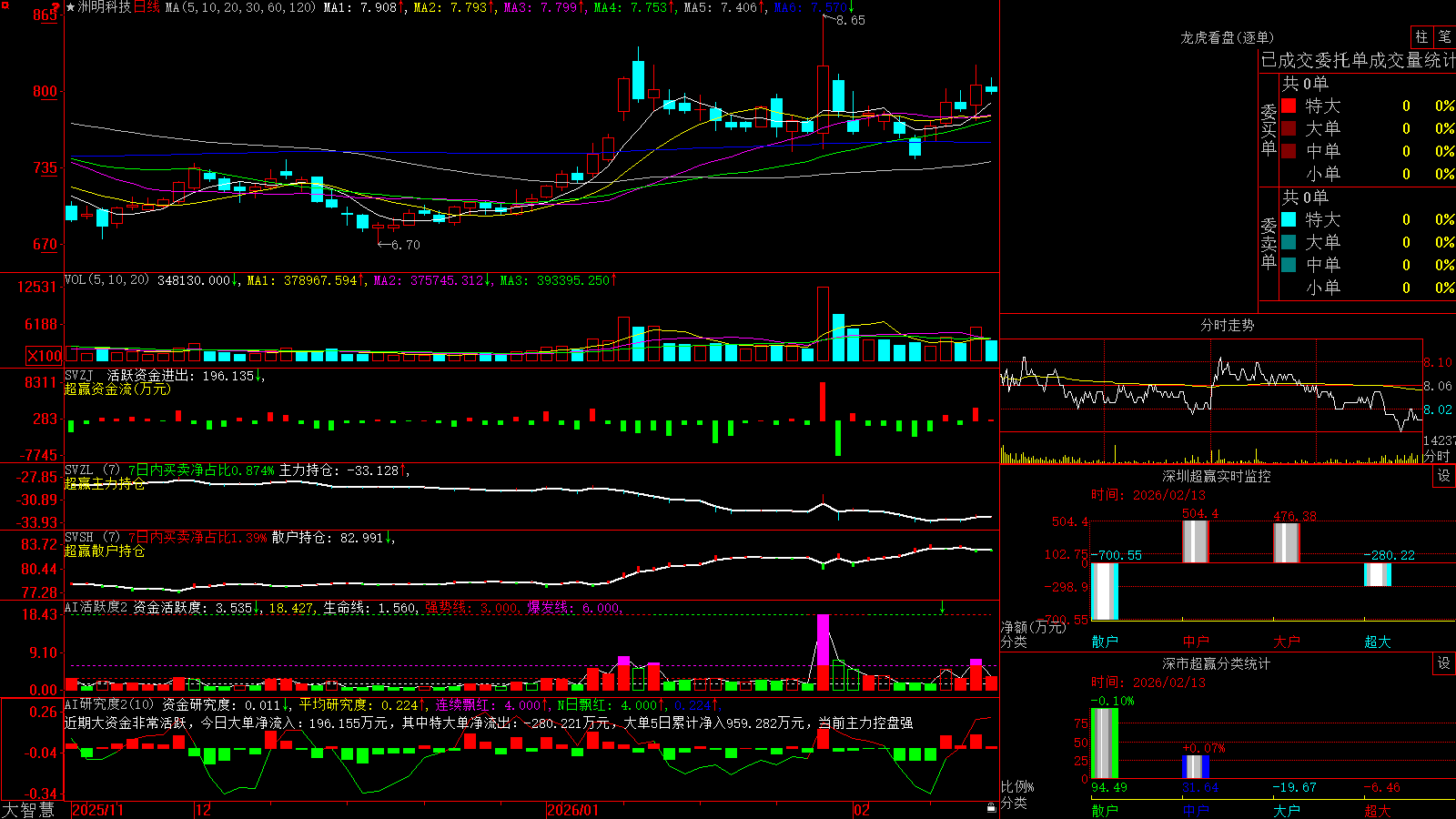Viewport: 1456px width, 819px height.
Task: Click the X100 volume multiplier box
Action: [44, 357]
